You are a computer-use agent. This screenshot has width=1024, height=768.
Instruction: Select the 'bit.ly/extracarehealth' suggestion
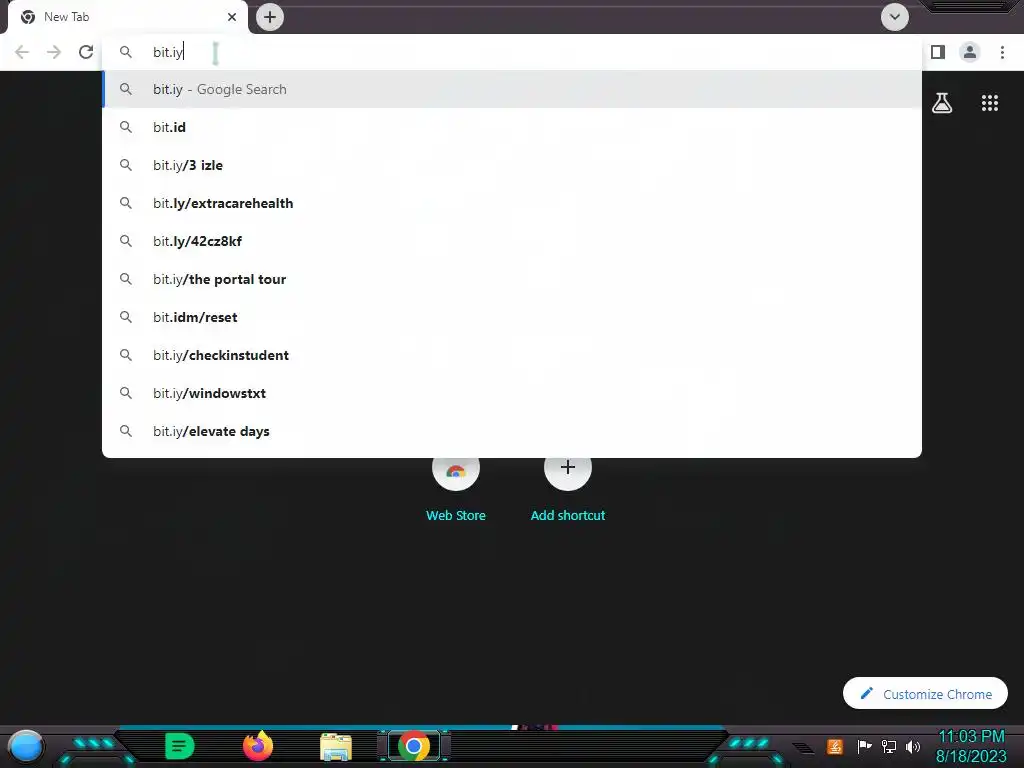pos(512,203)
